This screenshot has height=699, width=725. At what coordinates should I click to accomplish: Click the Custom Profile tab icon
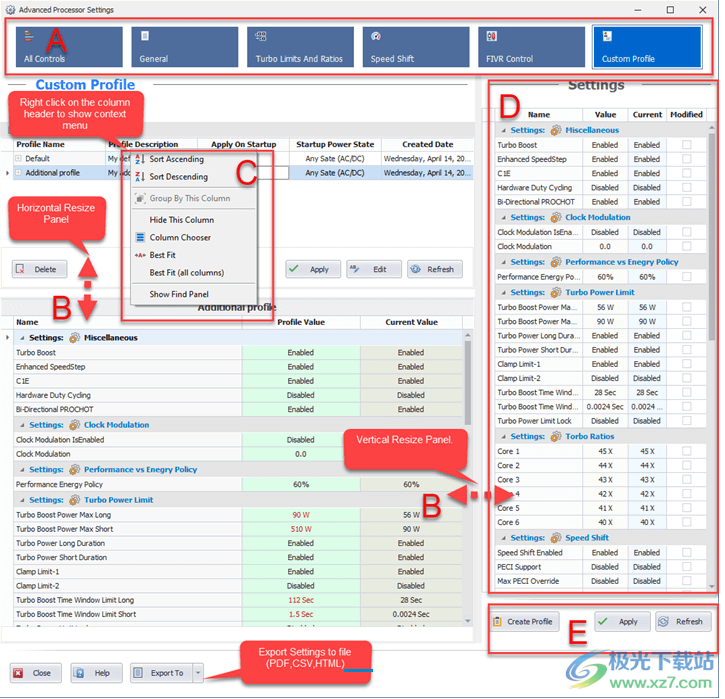coord(607,36)
